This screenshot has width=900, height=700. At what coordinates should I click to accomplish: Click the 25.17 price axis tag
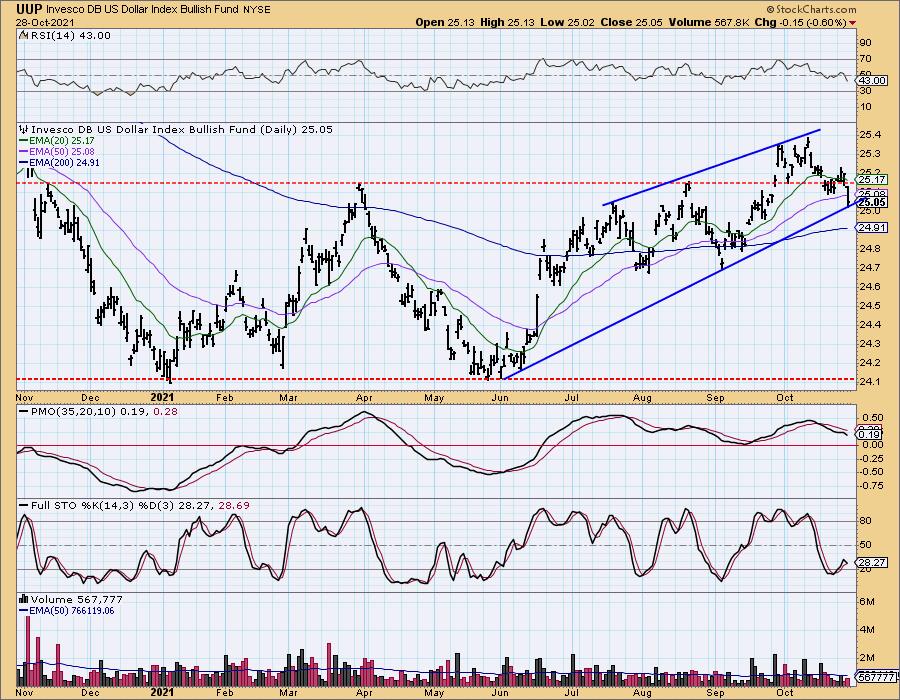tap(871, 180)
